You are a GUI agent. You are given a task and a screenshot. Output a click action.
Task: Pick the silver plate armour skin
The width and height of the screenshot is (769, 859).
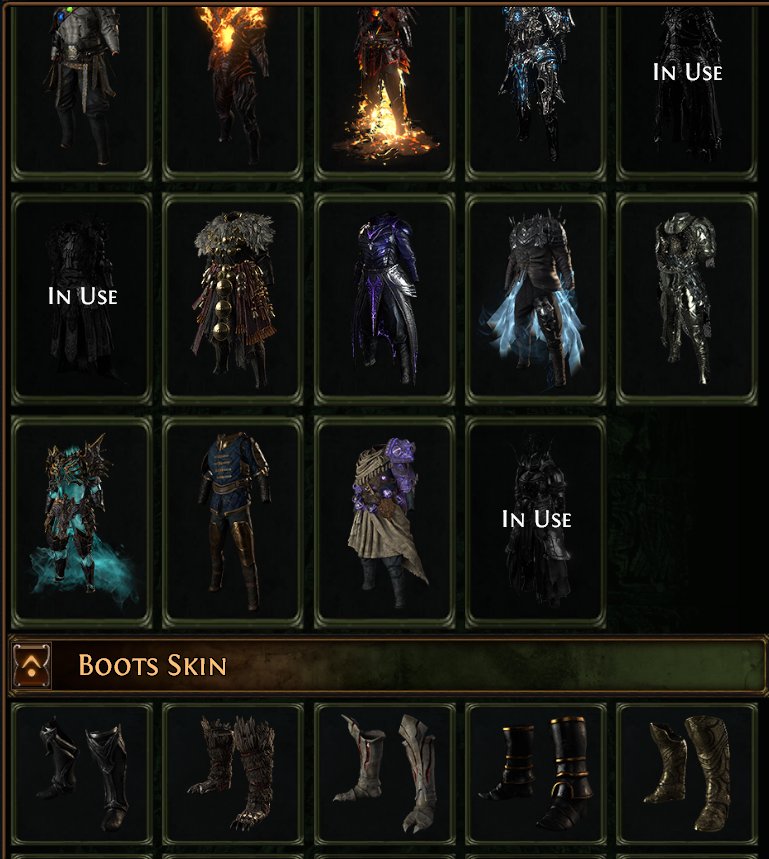point(687,299)
